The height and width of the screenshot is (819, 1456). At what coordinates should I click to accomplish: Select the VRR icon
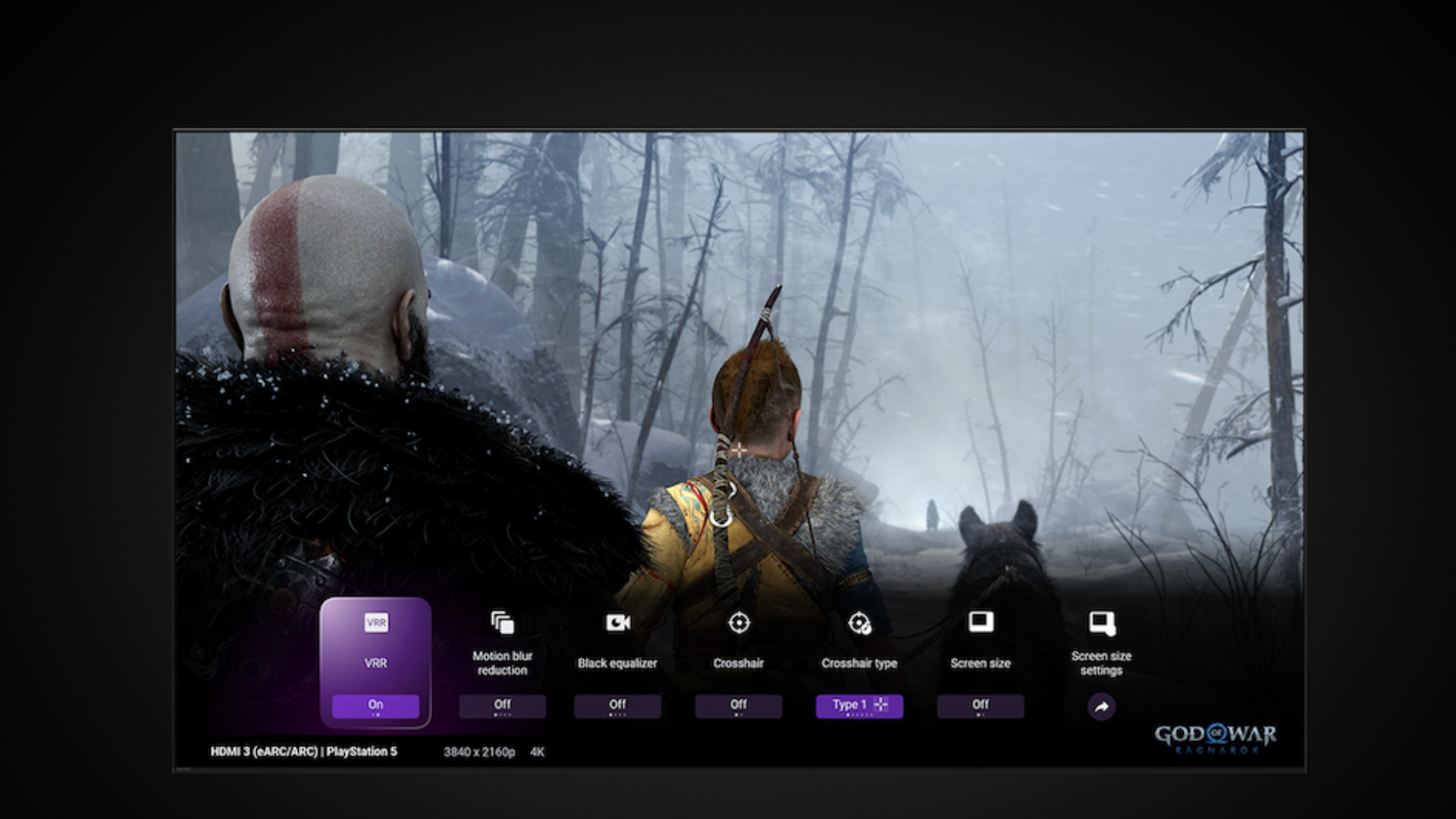point(377,623)
